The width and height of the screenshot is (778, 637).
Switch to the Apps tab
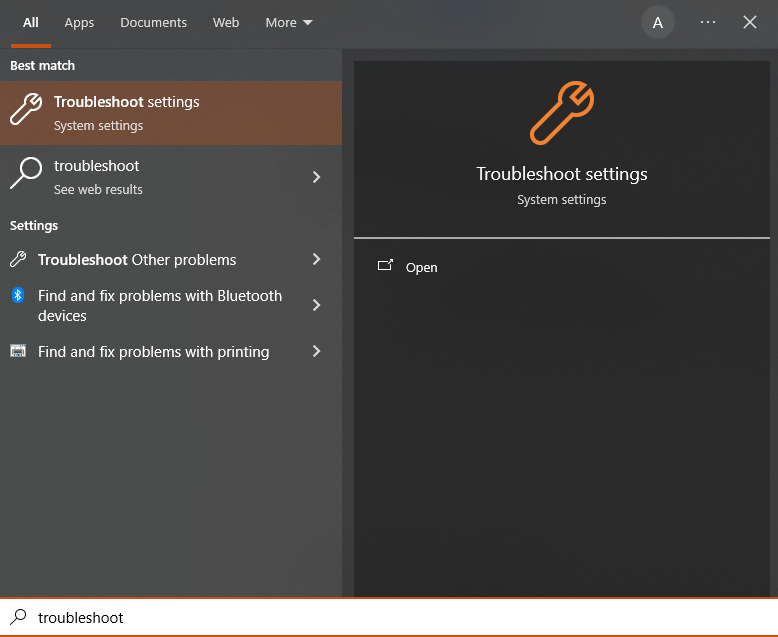pos(79,23)
